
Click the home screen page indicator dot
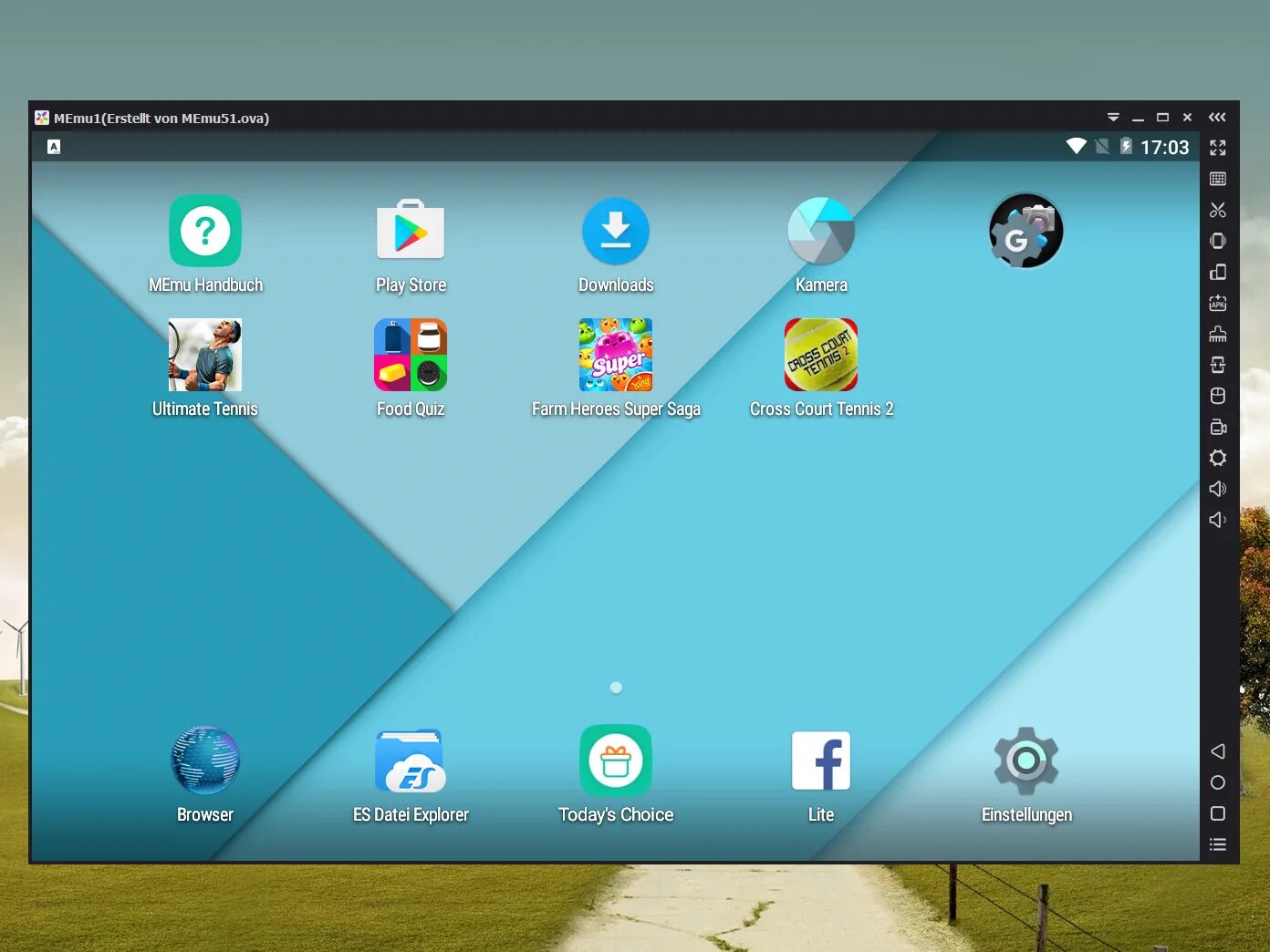pyautogui.click(x=616, y=688)
